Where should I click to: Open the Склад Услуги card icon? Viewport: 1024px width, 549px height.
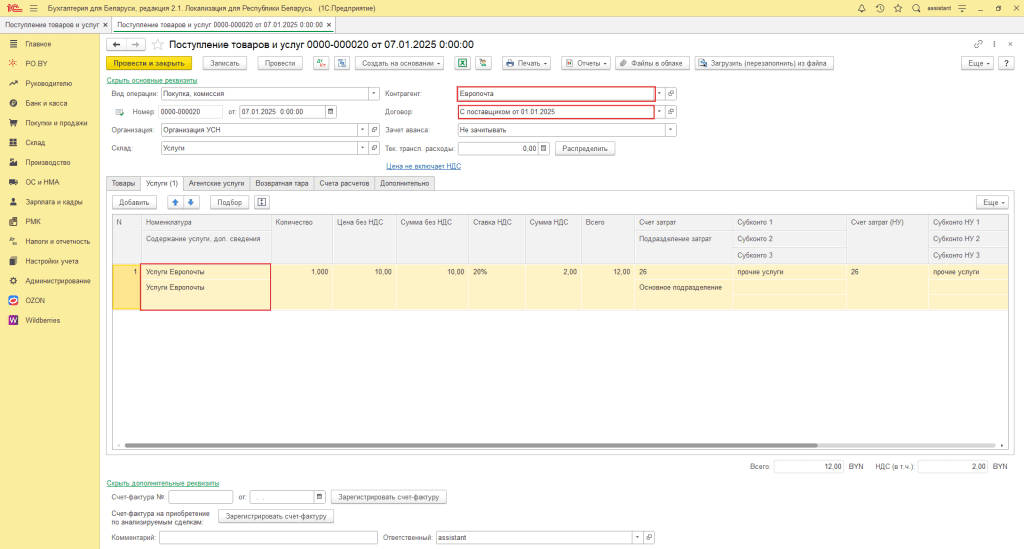point(374,148)
